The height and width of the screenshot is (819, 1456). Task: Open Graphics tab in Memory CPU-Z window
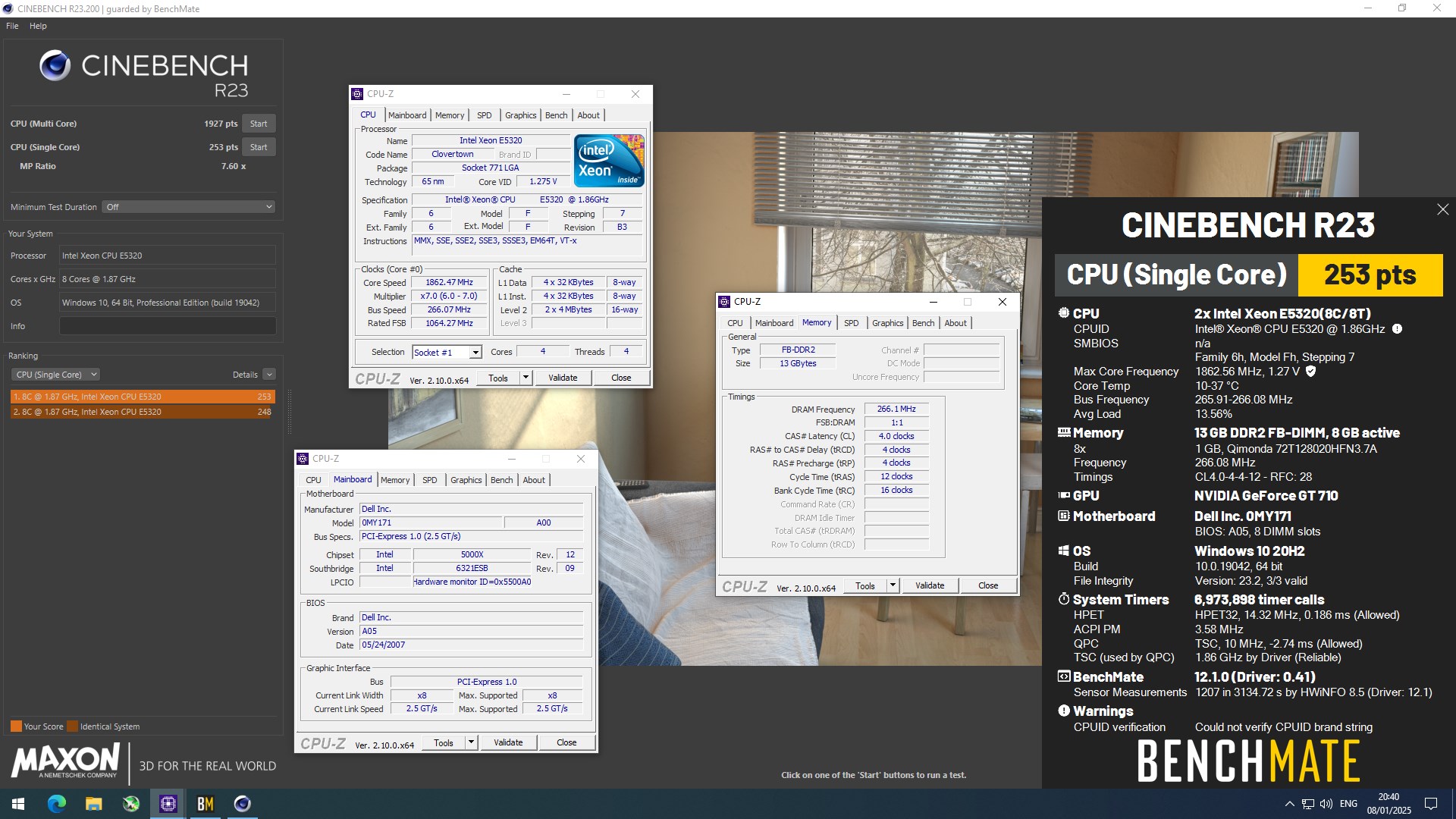coord(887,323)
